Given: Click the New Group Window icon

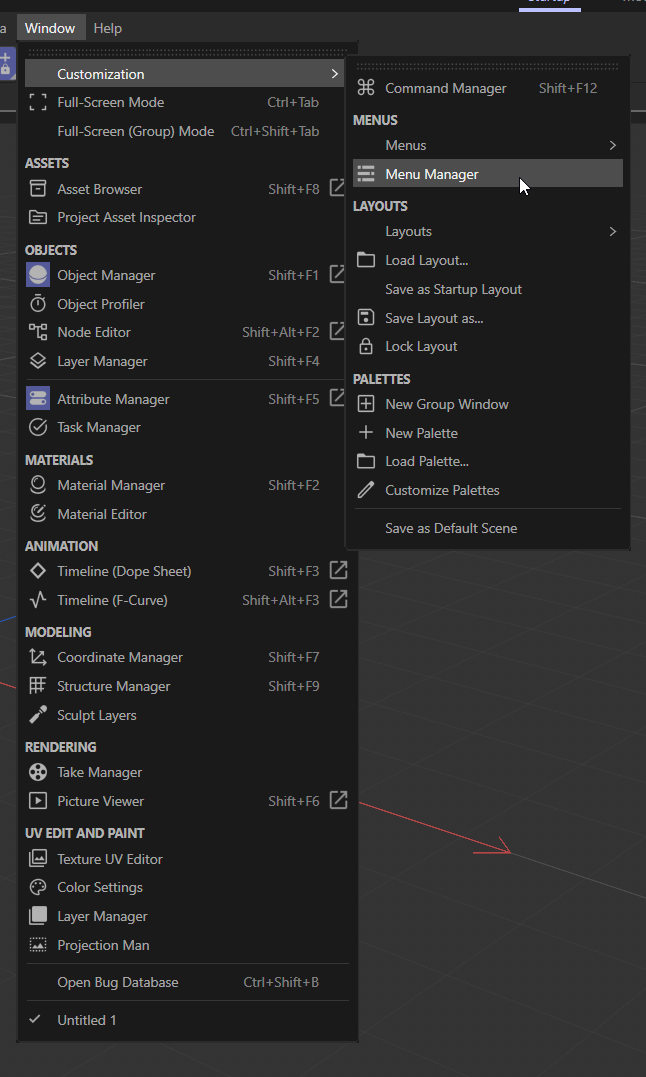Looking at the screenshot, I should point(366,404).
